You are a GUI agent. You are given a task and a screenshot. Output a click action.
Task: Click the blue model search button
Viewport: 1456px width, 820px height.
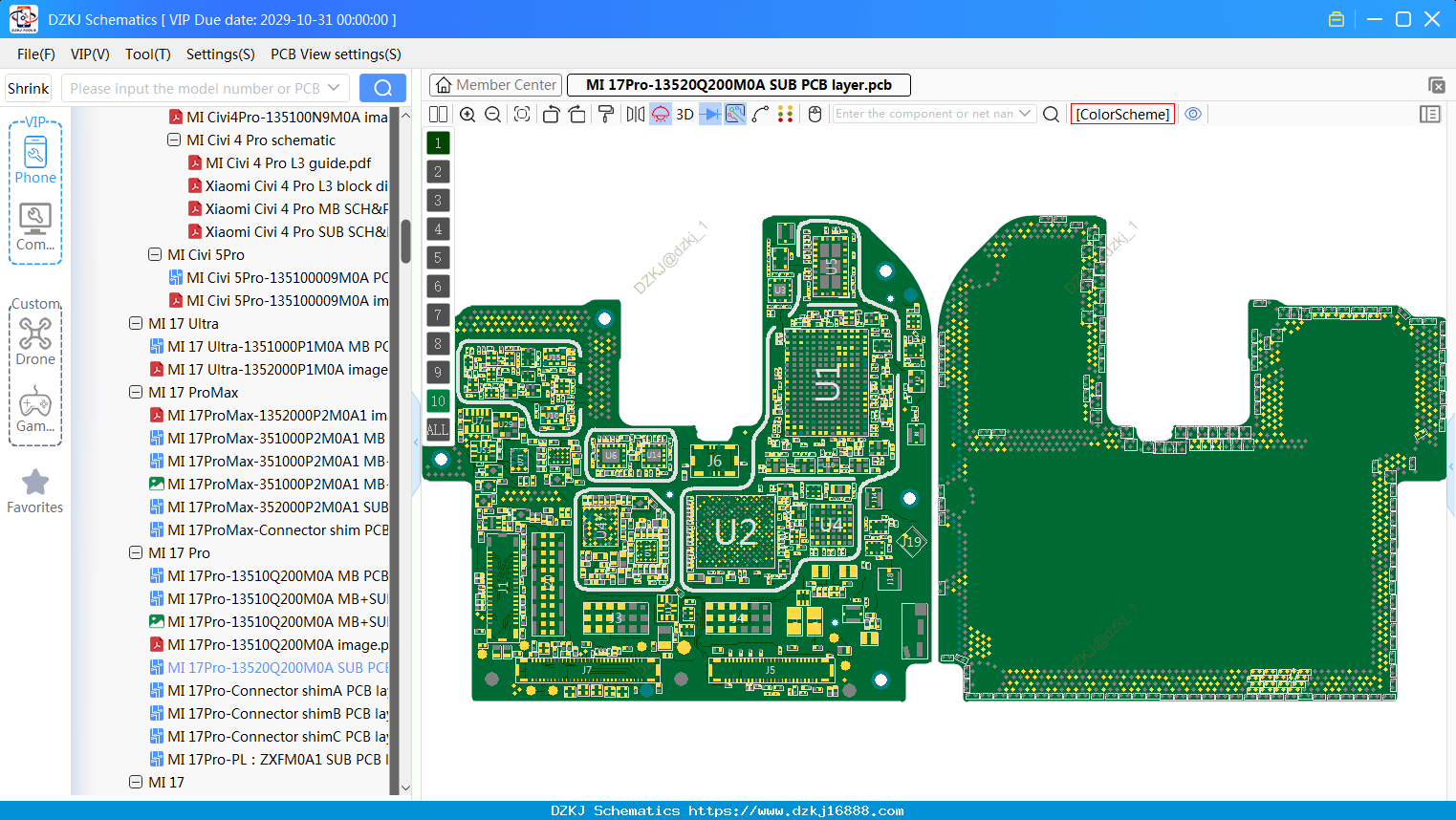coord(382,88)
